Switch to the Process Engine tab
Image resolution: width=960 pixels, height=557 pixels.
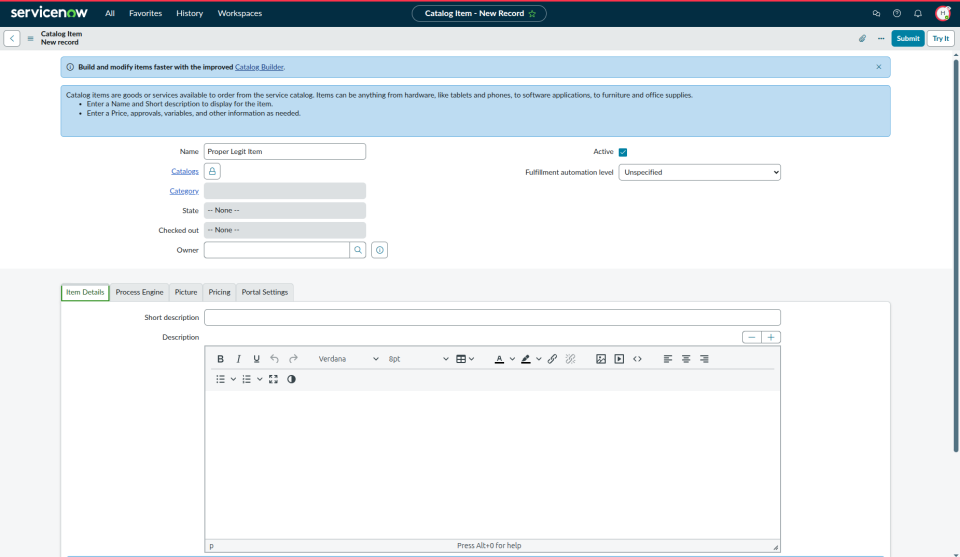click(x=140, y=293)
